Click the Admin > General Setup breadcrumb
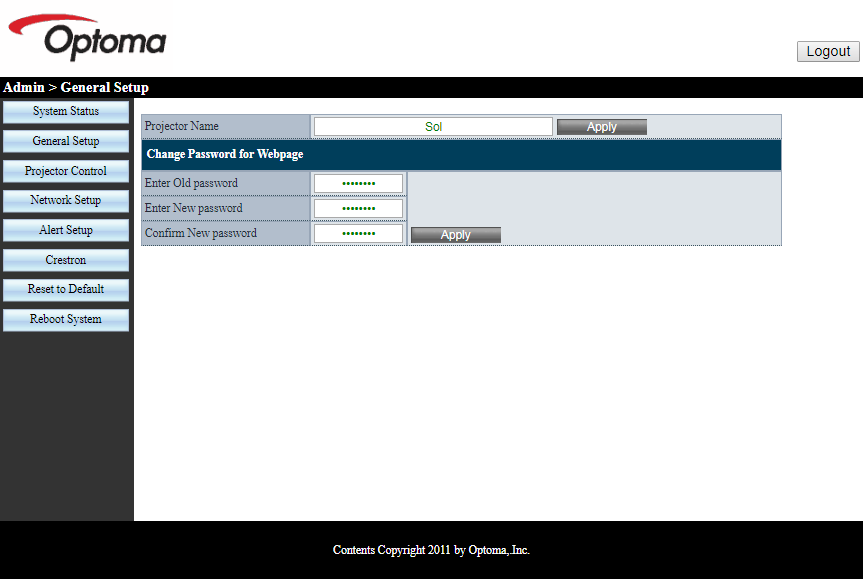 tap(76, 88)
